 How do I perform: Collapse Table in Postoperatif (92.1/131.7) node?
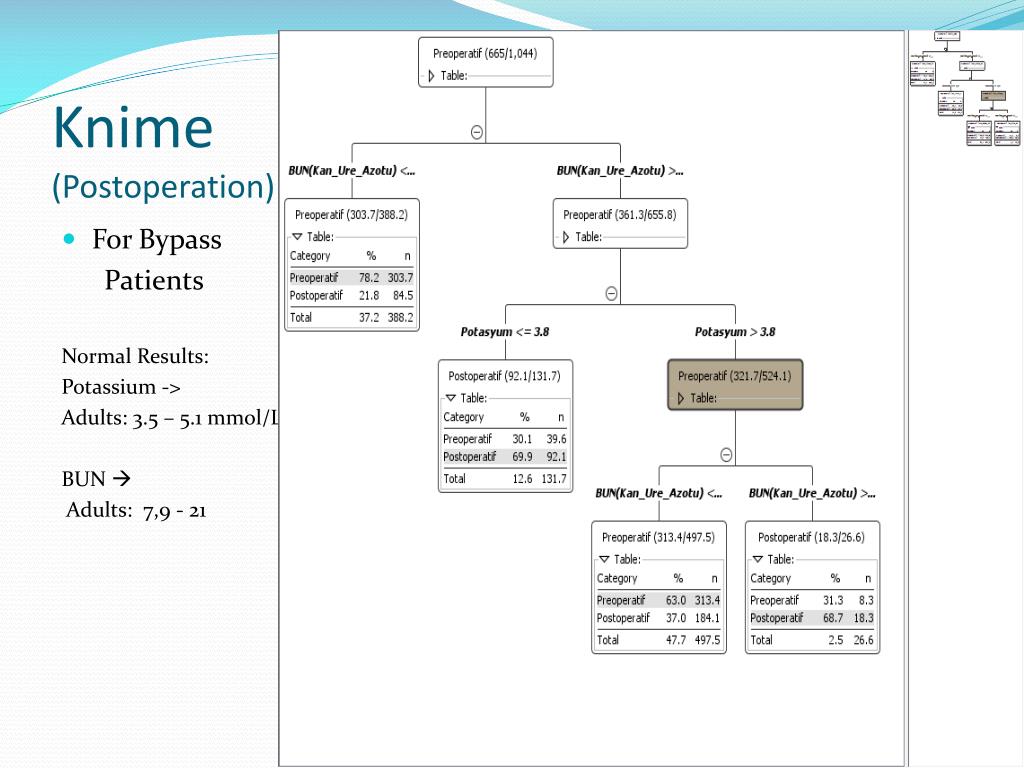click(x=451, y=398)
